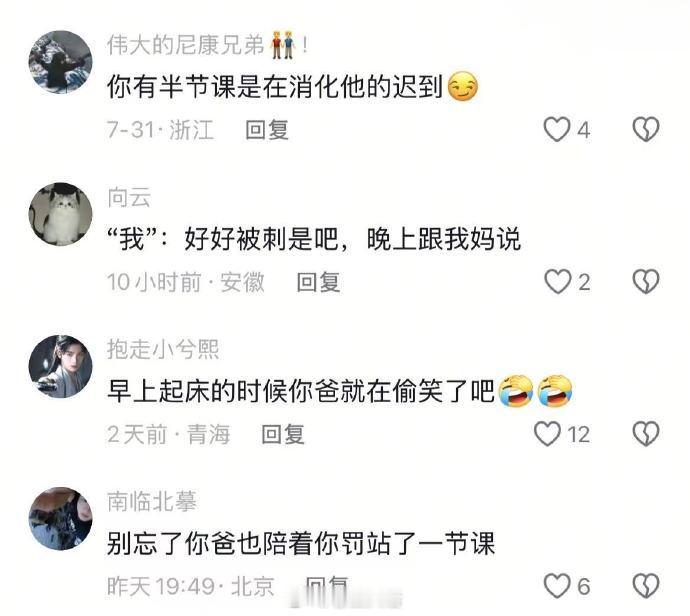690x616 pixels.
Task: Dislike the comment about 消化他的迟到
Action: click(x=646, y=129)
